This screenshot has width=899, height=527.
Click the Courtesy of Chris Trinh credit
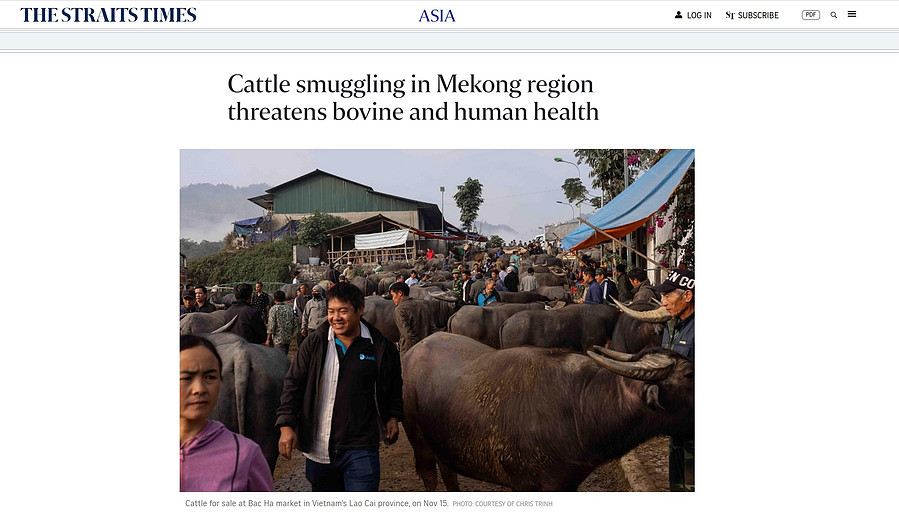point(502,504)
